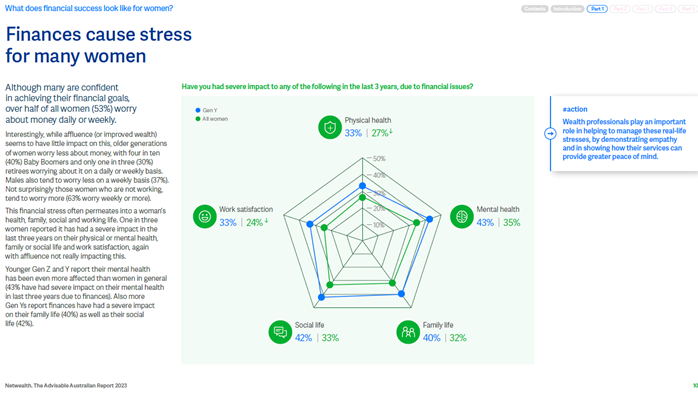Open the Part 3 tab
The height and width of the screenshot is (394, 698).
tap(642, 9)
